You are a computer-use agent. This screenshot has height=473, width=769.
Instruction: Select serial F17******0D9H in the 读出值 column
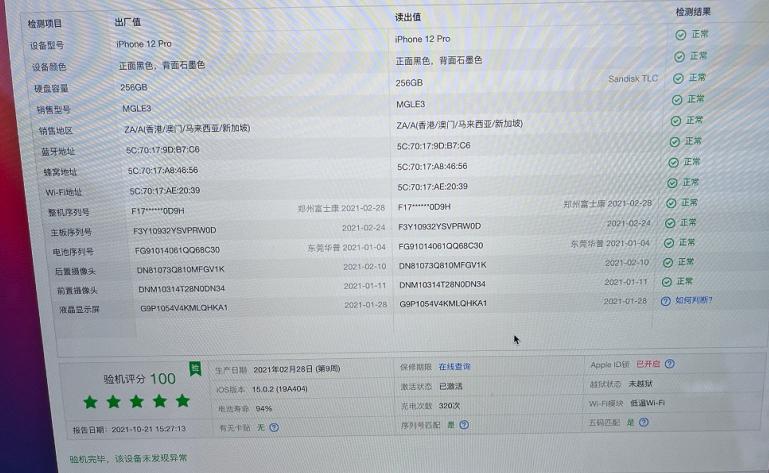(424, 207)
